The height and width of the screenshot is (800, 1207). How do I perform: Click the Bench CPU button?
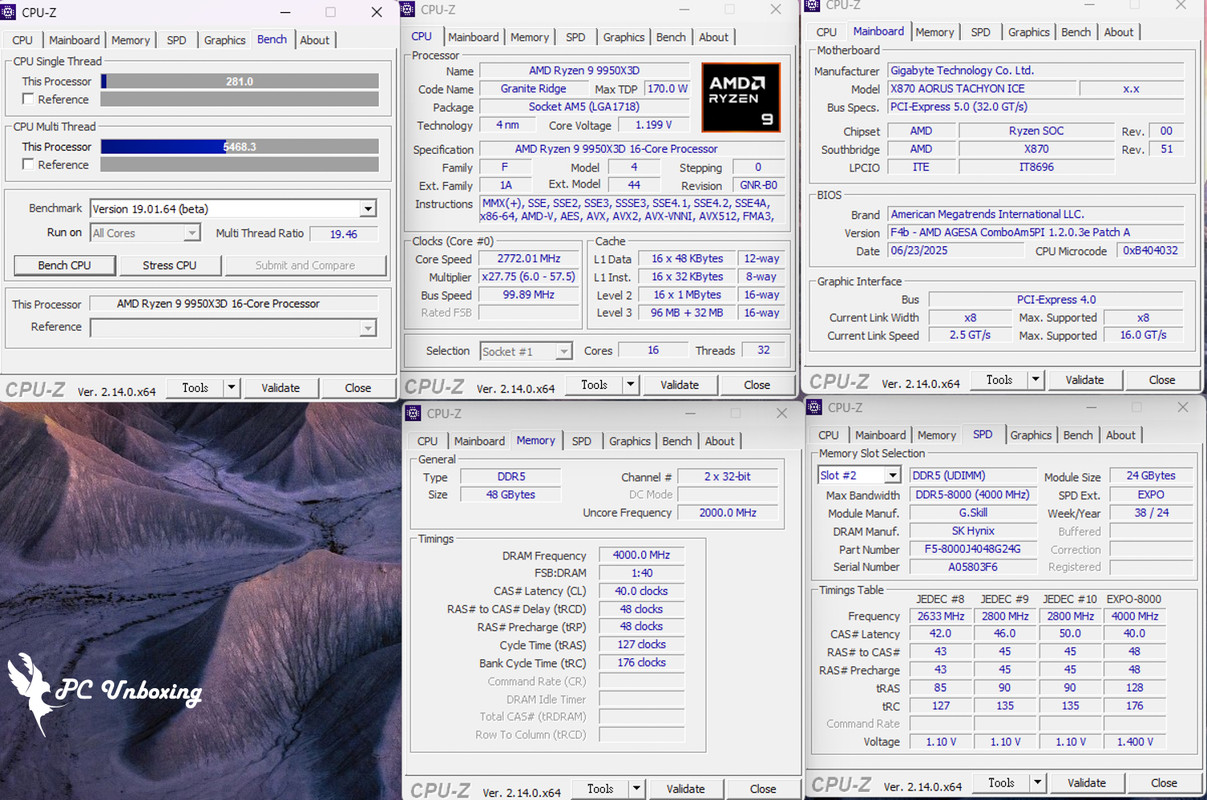(x=65, y=265)
